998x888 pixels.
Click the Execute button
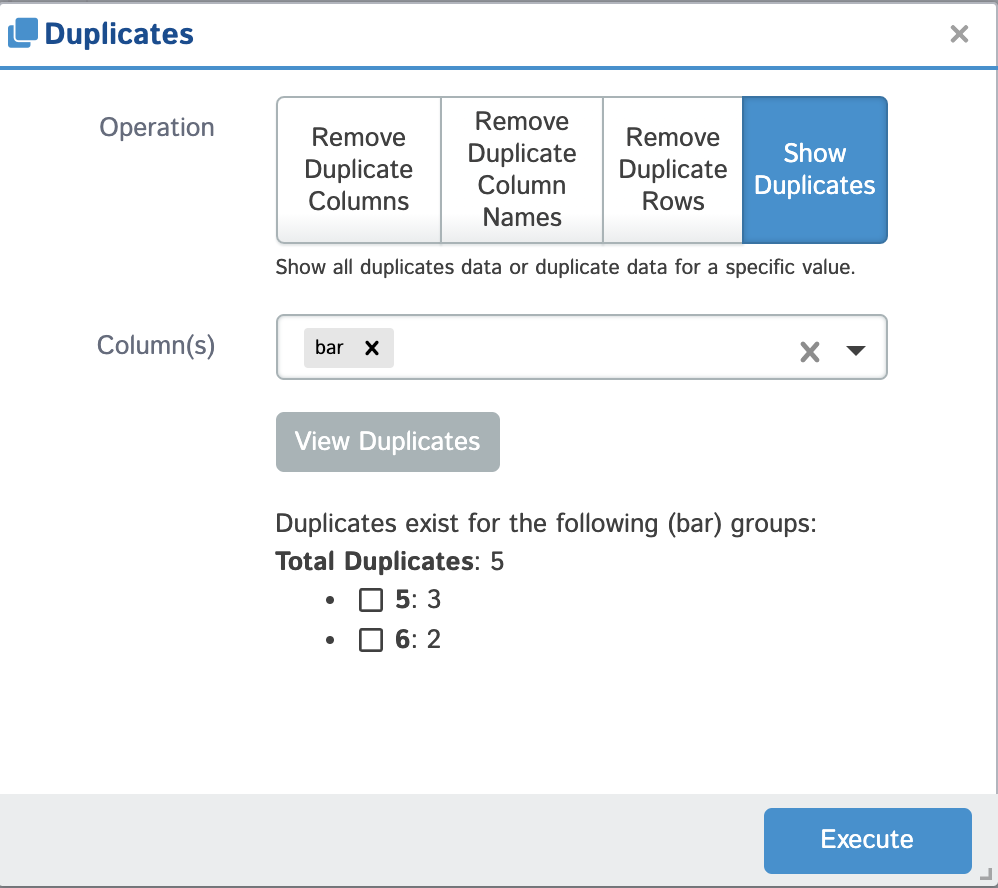(x=867, y=840)
